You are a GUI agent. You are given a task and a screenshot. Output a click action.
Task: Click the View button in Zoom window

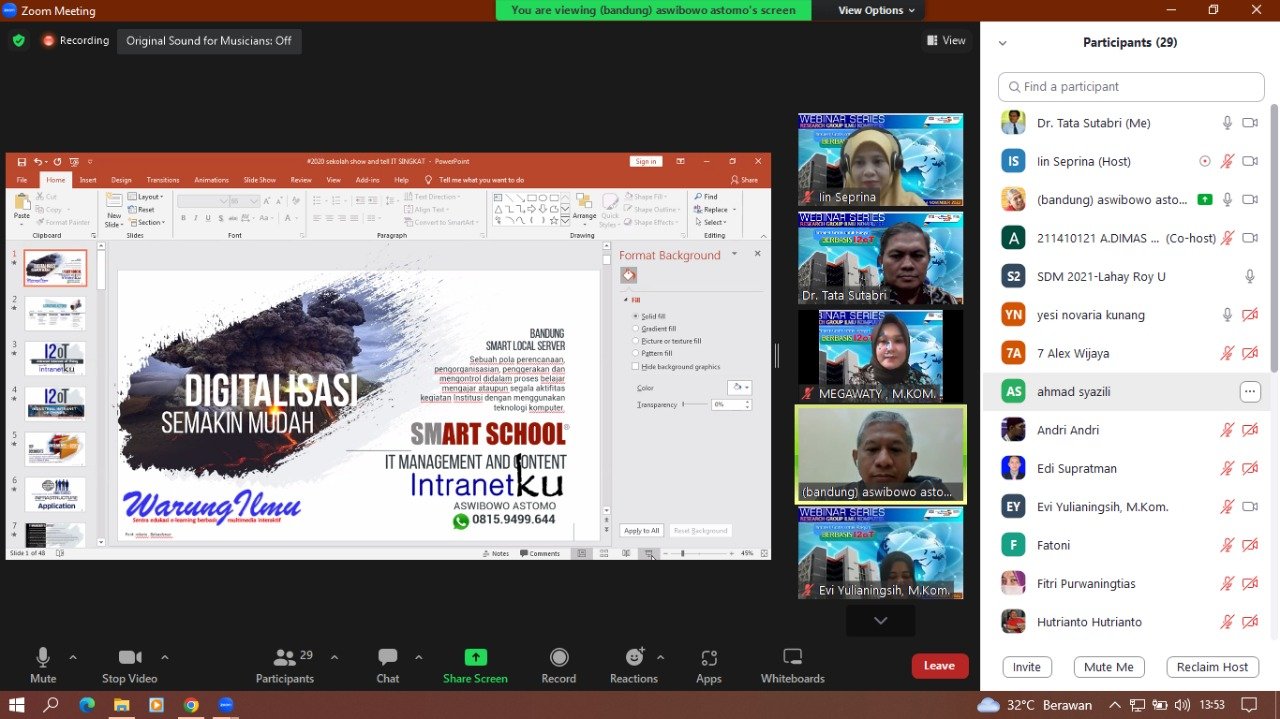946,41
